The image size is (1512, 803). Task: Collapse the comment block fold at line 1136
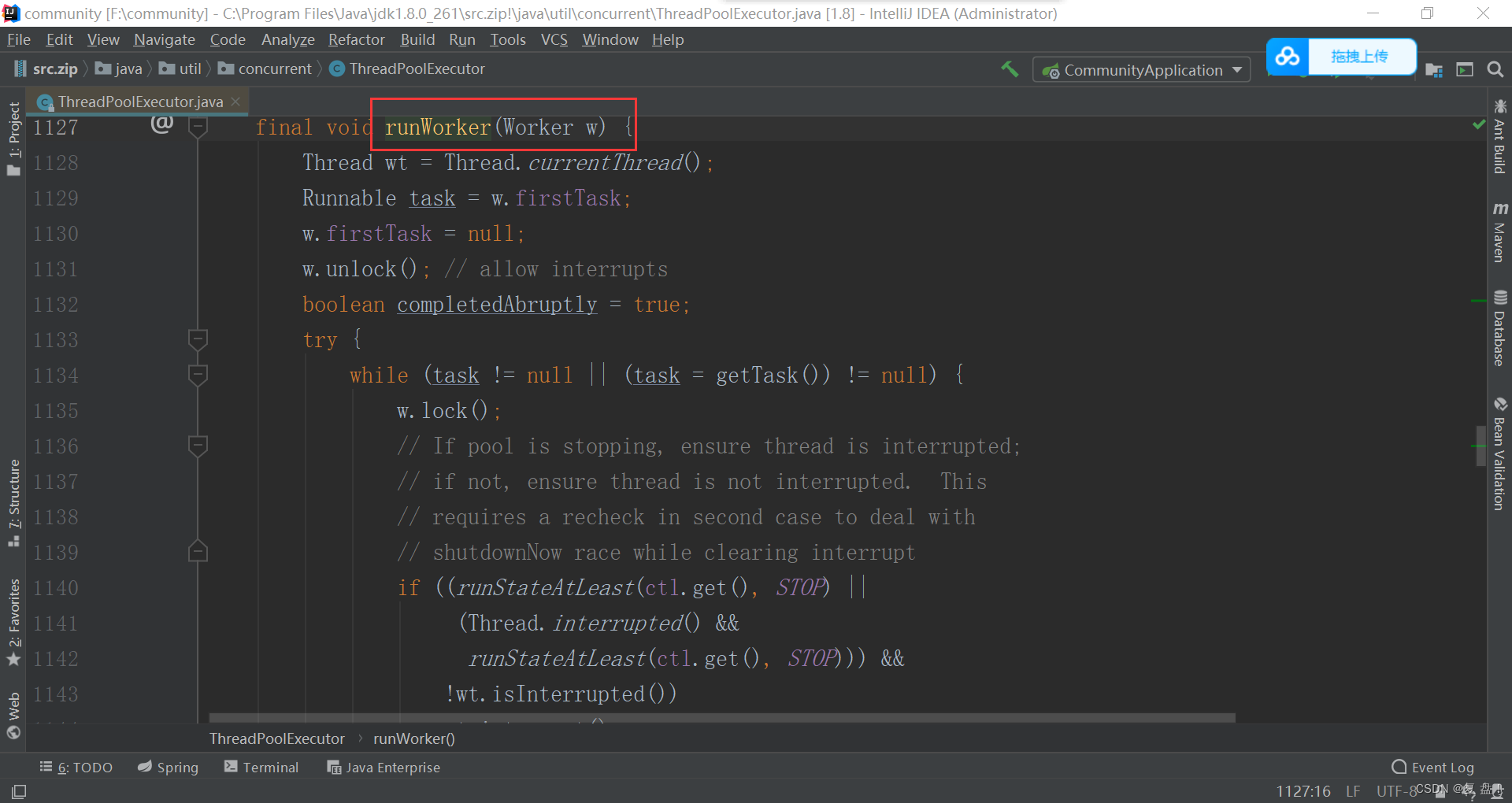[x=198, y=446]
